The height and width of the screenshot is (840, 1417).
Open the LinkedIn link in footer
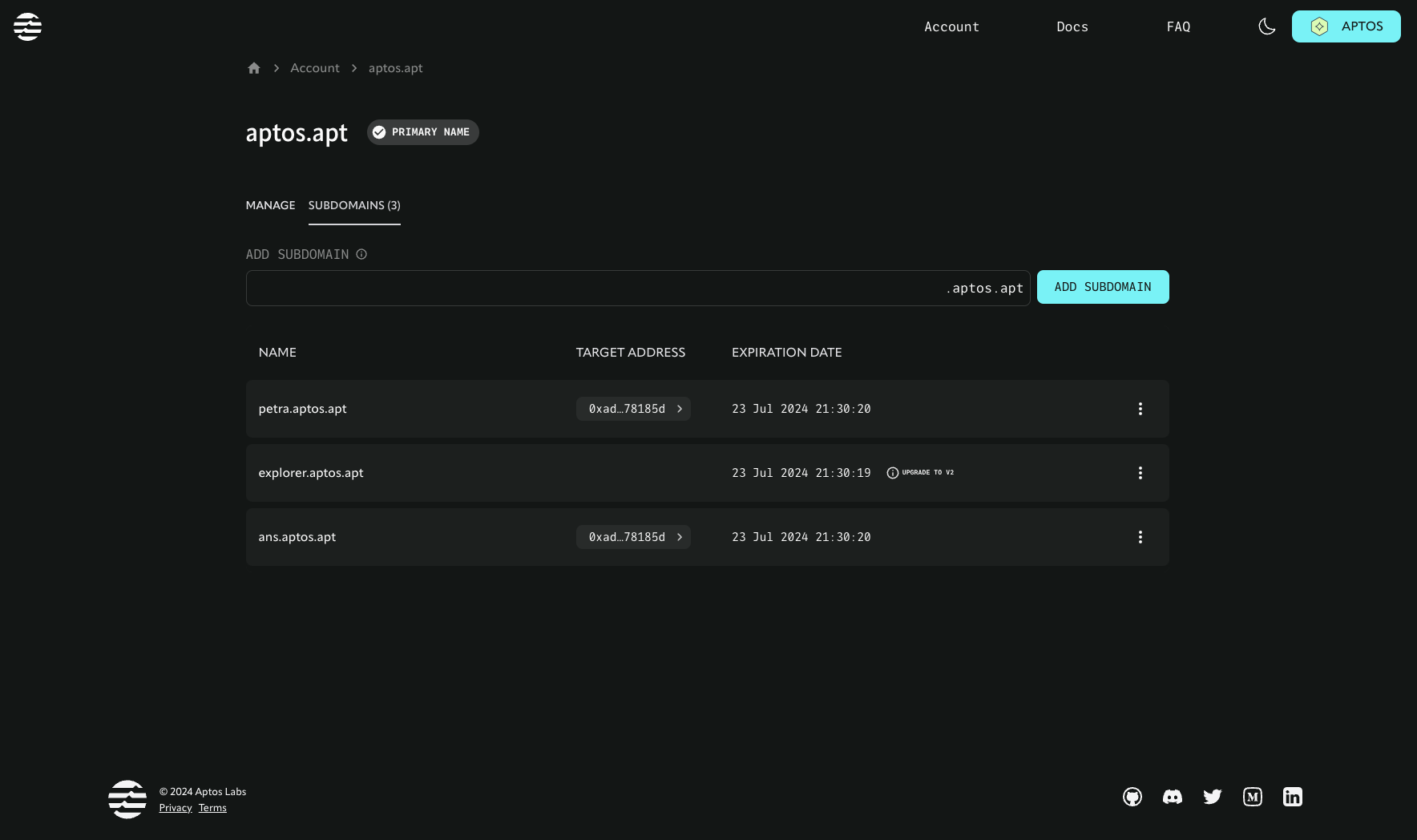pos(1292,797)
